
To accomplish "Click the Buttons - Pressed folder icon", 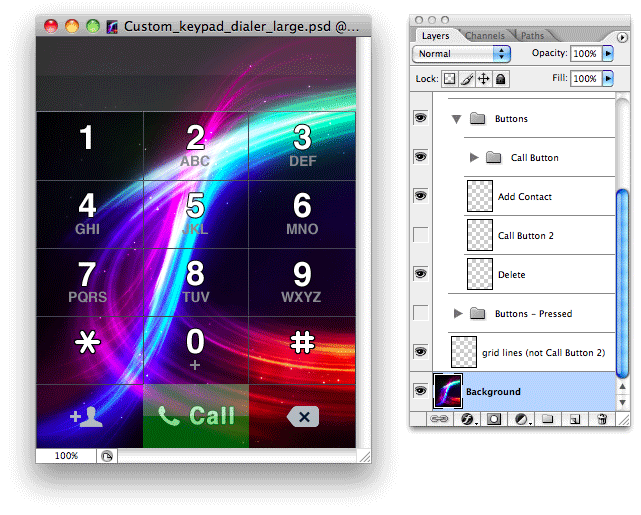I will point(477,313).
